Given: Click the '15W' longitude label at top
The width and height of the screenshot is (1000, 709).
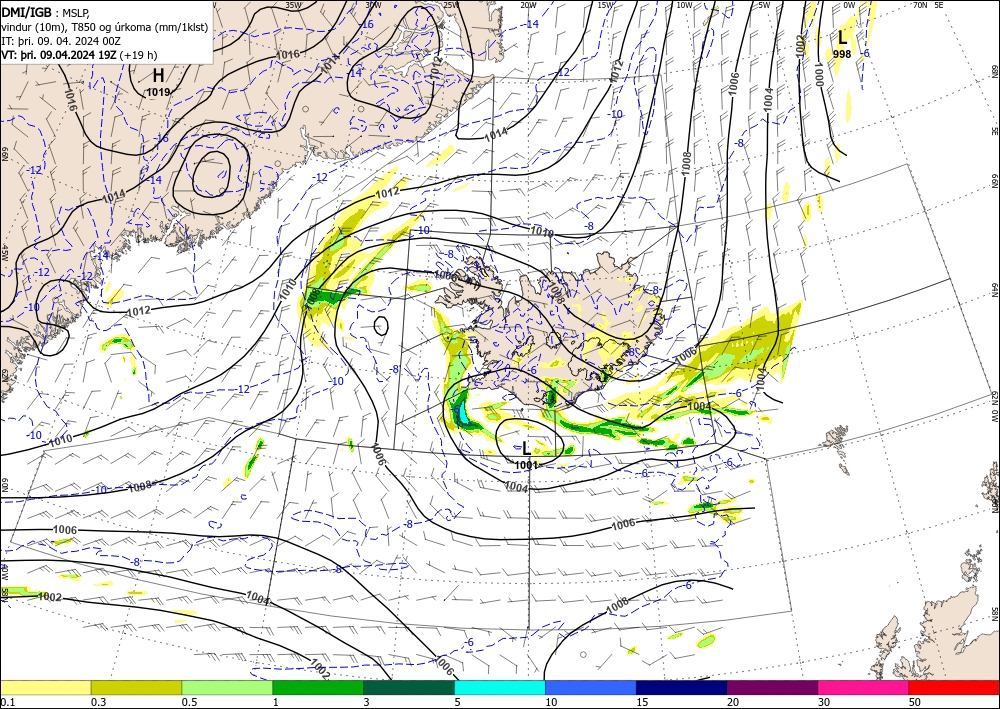Looking at the screenshot, I should (x=606, y=5).
